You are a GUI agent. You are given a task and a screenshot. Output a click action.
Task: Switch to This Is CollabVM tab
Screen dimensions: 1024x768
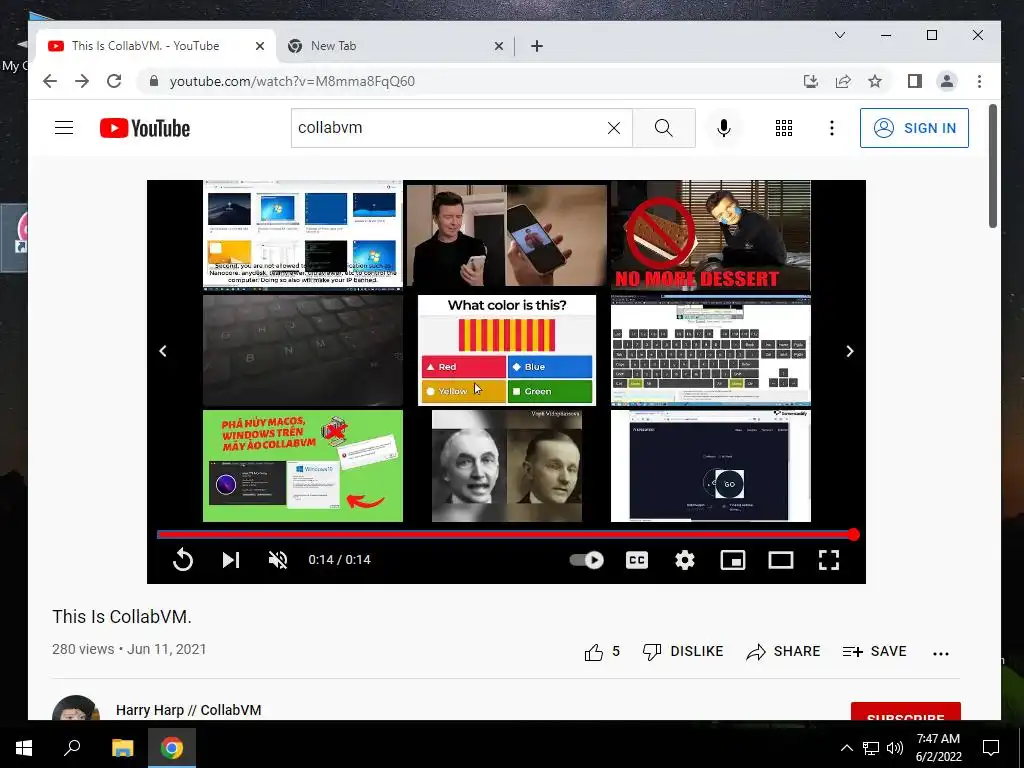[145, 46]
